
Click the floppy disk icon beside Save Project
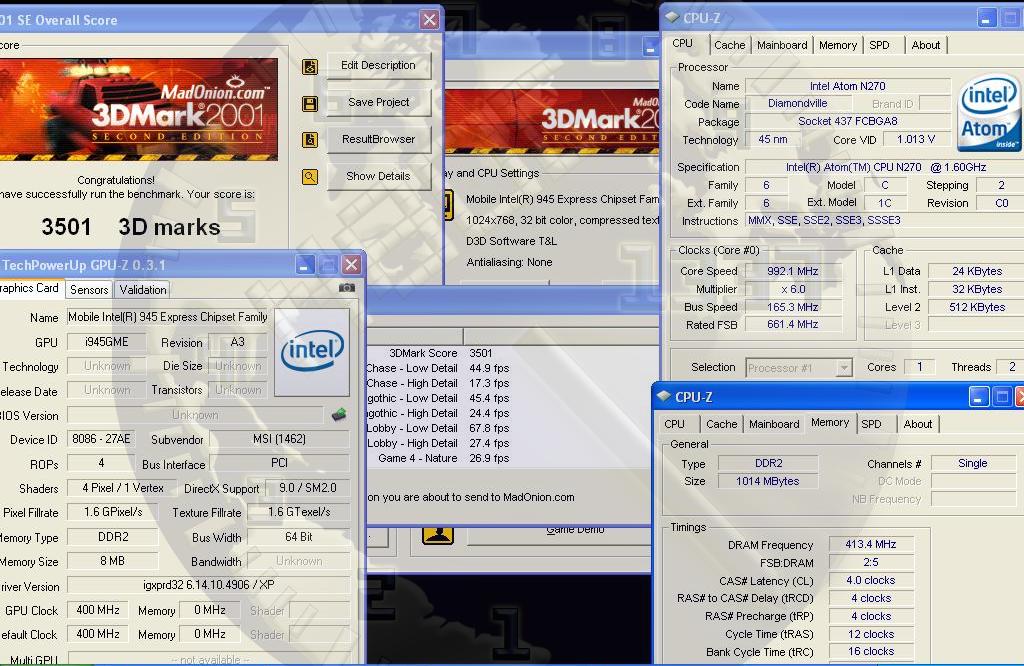310,103
